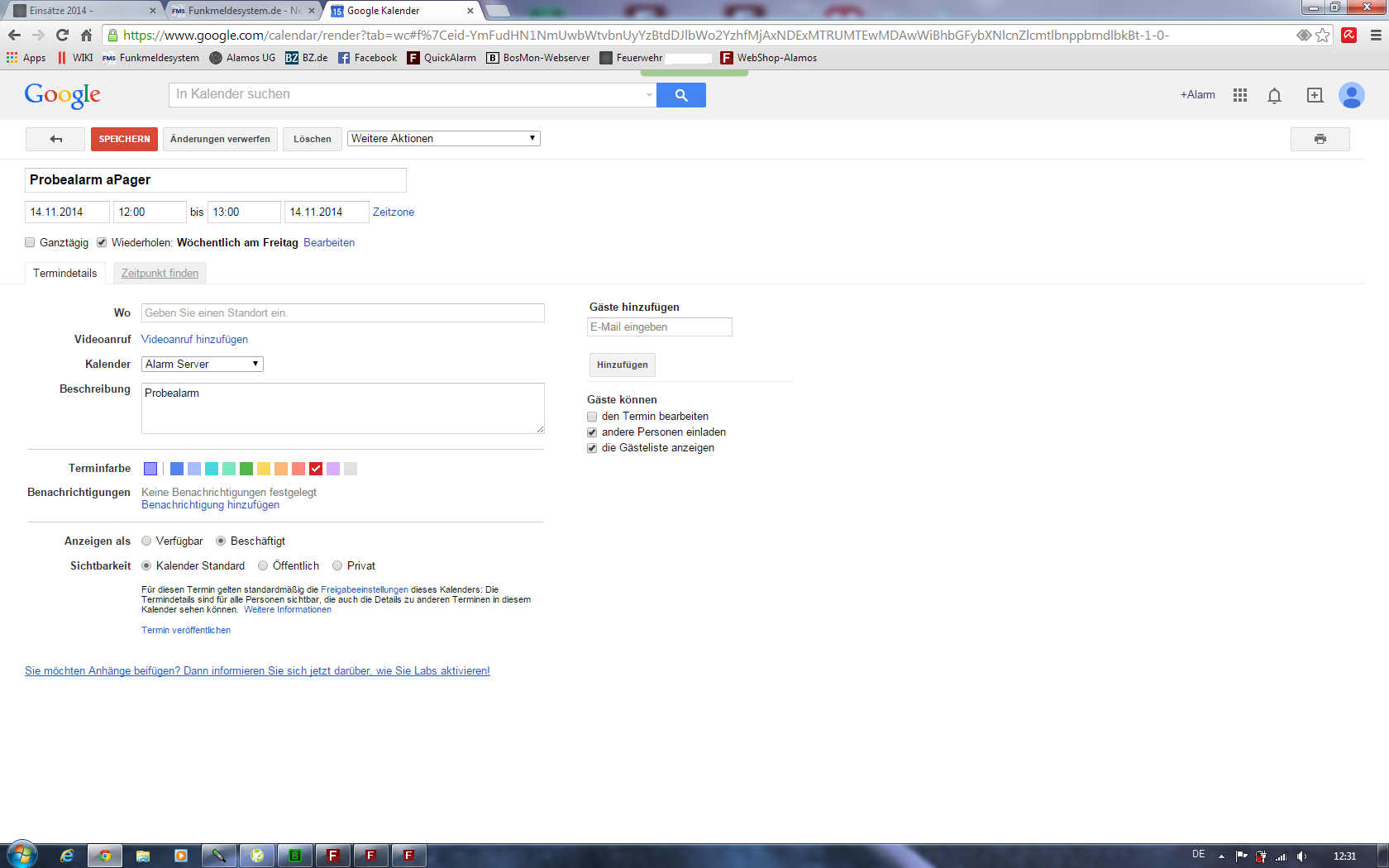This screenshot has width=1389, height=868.
Task: Open the account profile avatar
Action: point(1351,95)
